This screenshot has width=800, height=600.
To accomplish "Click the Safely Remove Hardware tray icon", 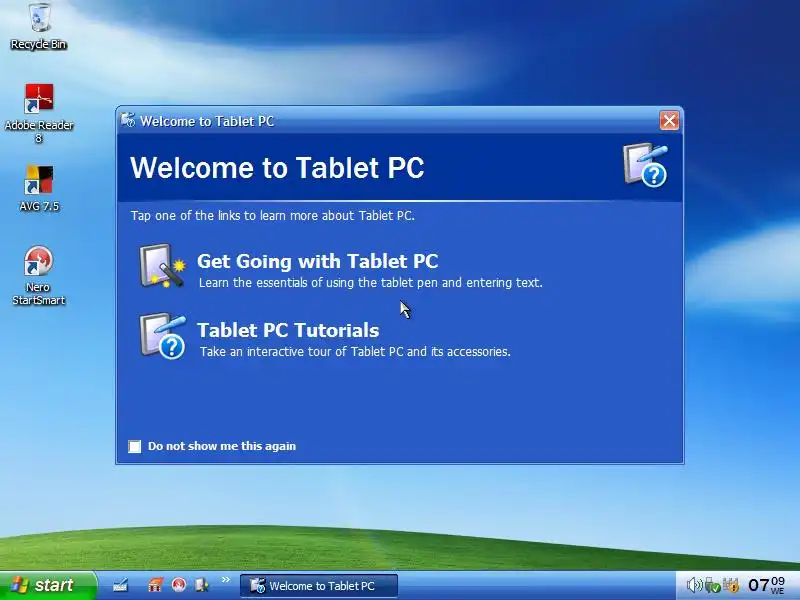I will coord(712,585).
